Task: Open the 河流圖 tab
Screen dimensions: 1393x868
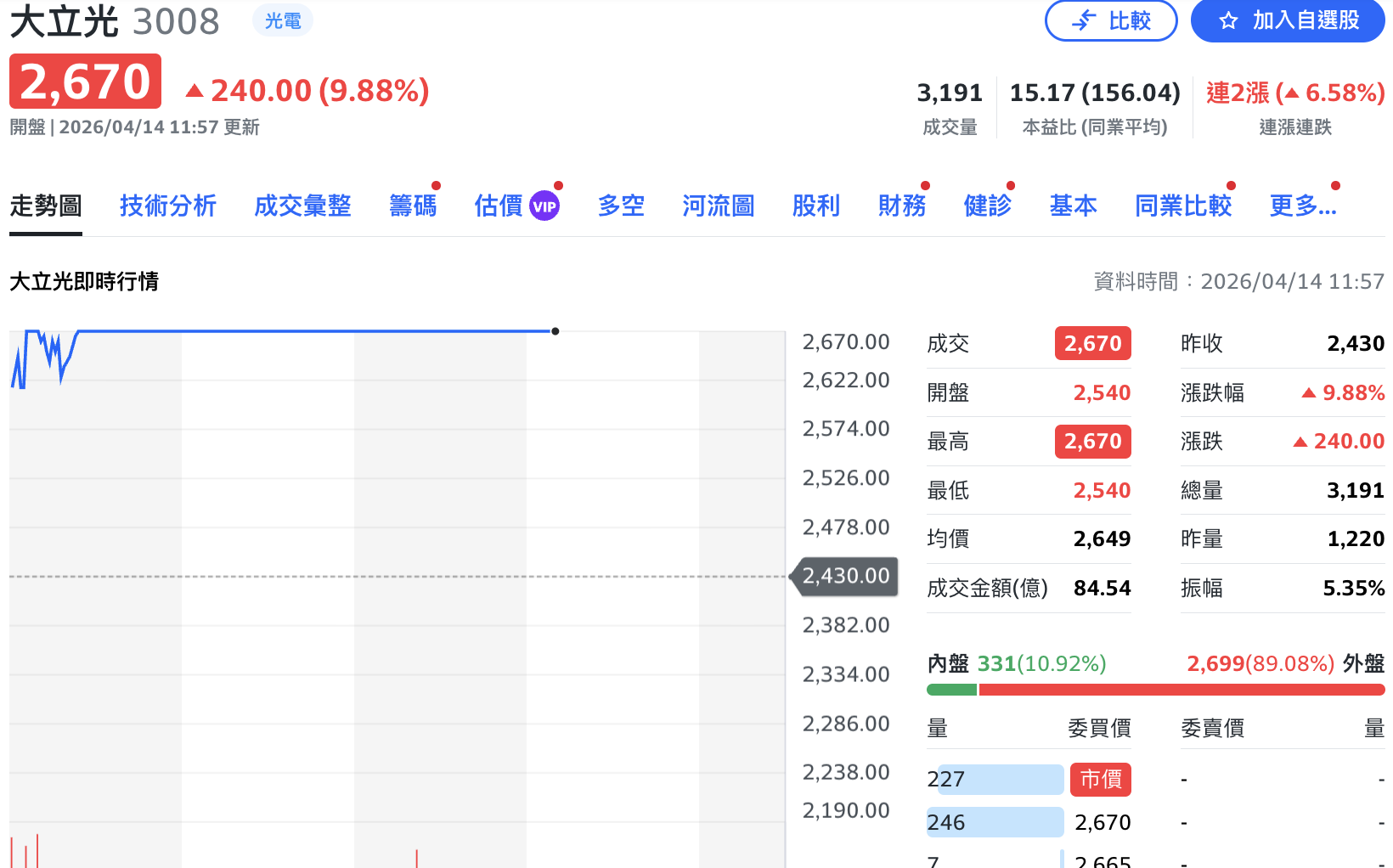Action: point(718,206)
